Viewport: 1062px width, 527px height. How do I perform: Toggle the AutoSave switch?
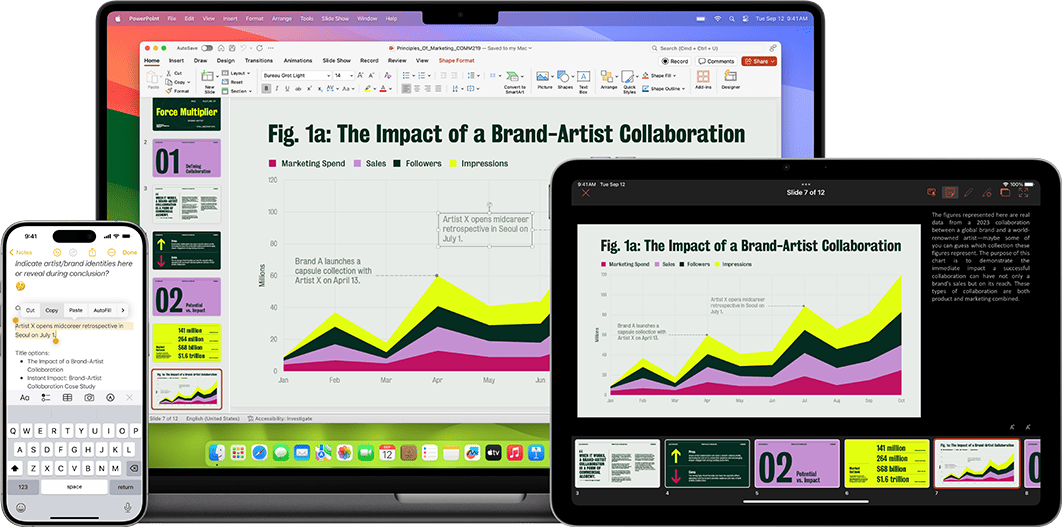coord(207,47)
